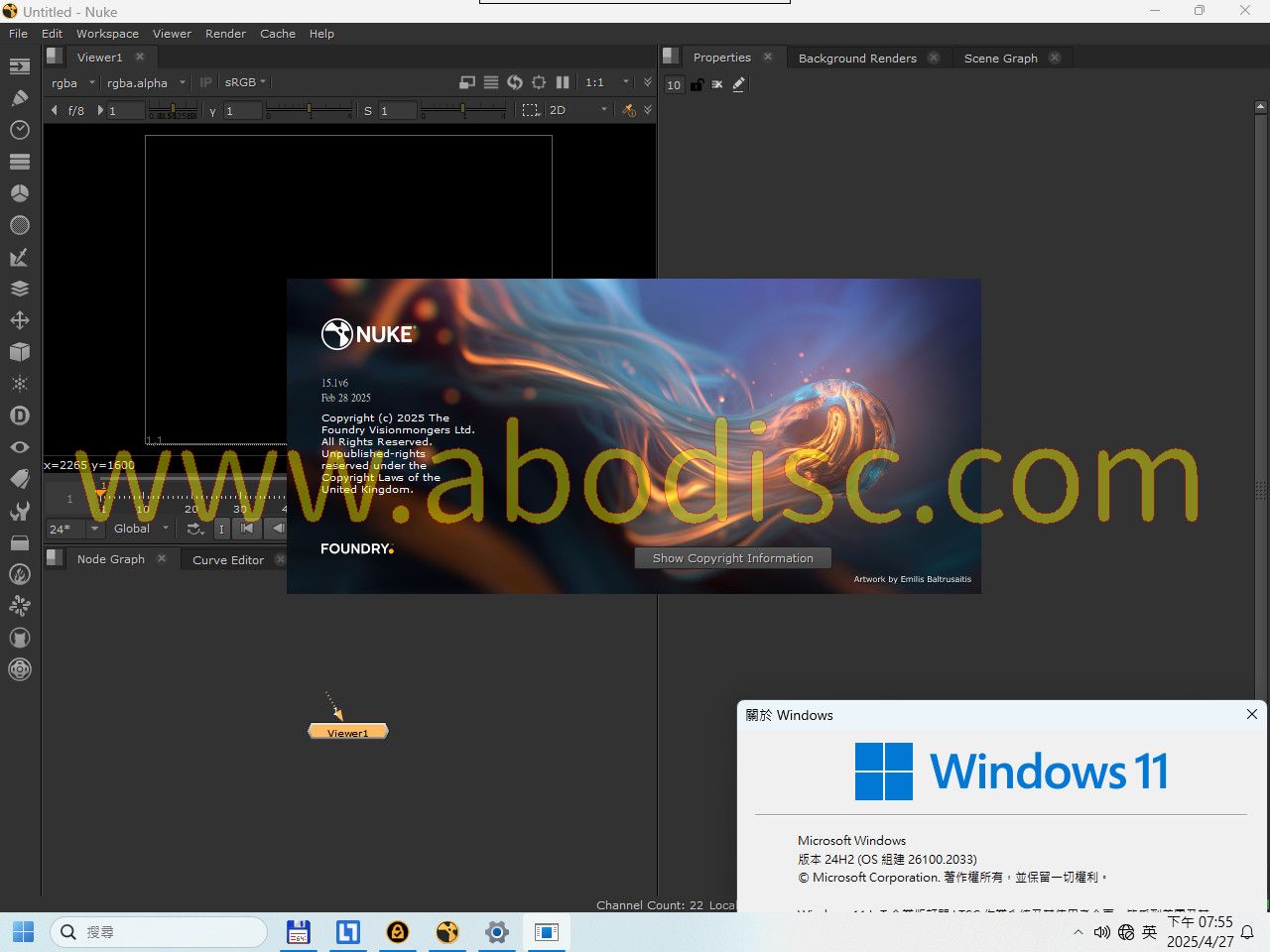Select the Viewer1 node in Node Graph
Image resolution: width=1270 pixels, height=952 pixels.
[347, 732]
